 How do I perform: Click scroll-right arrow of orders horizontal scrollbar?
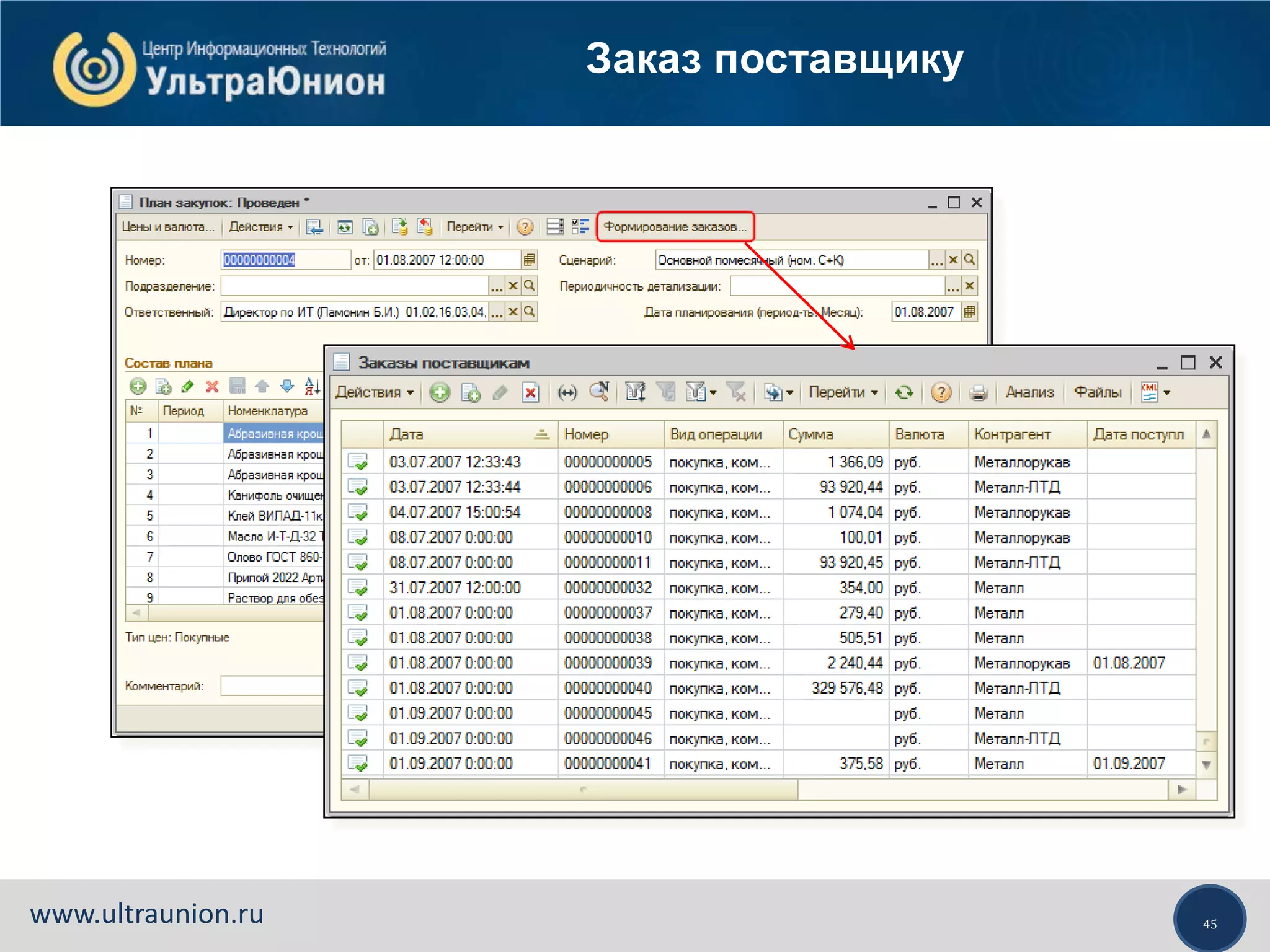(1182, 789)
